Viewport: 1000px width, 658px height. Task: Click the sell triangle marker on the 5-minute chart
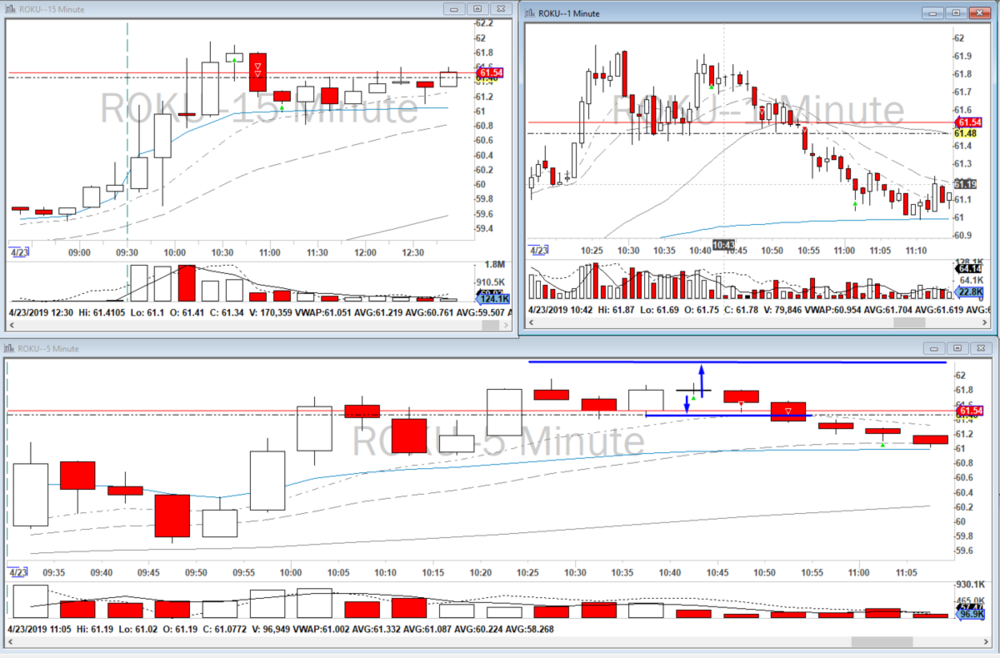788,410
